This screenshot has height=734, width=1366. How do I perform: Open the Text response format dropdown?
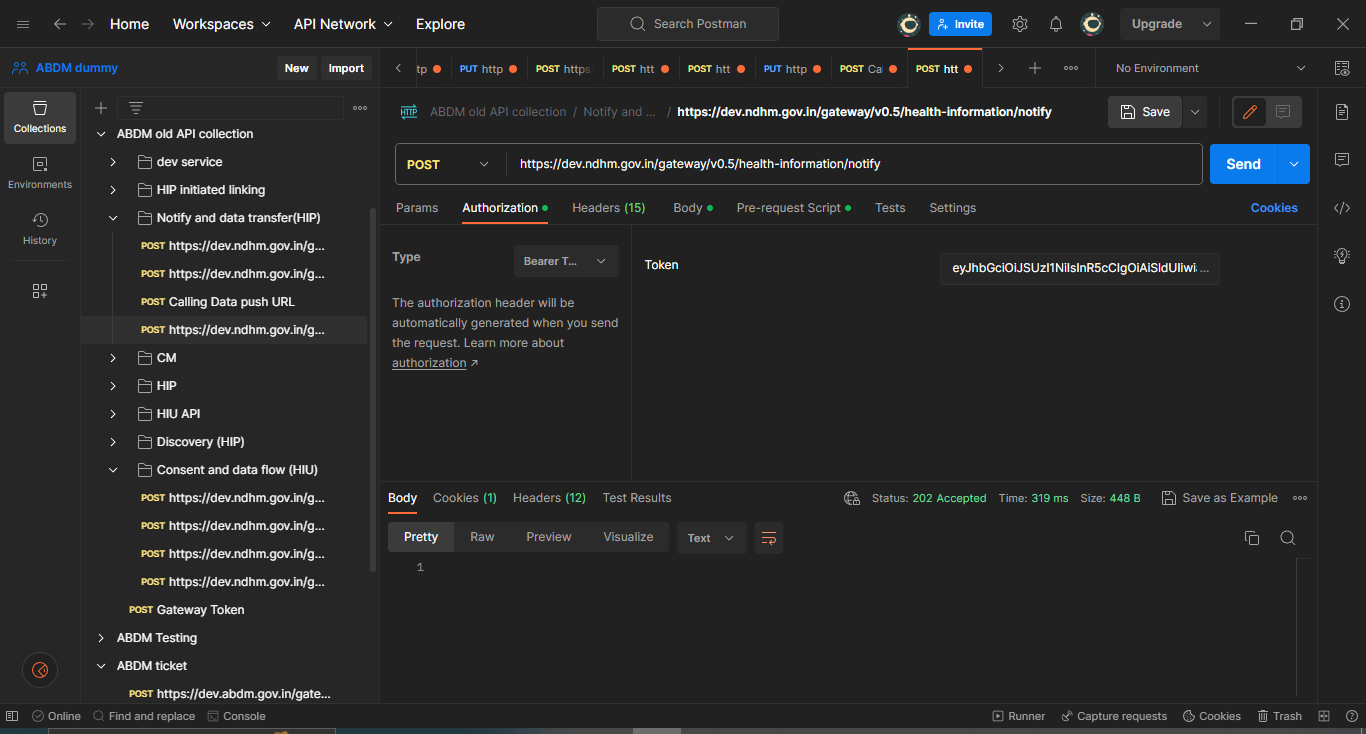(711, 538)
